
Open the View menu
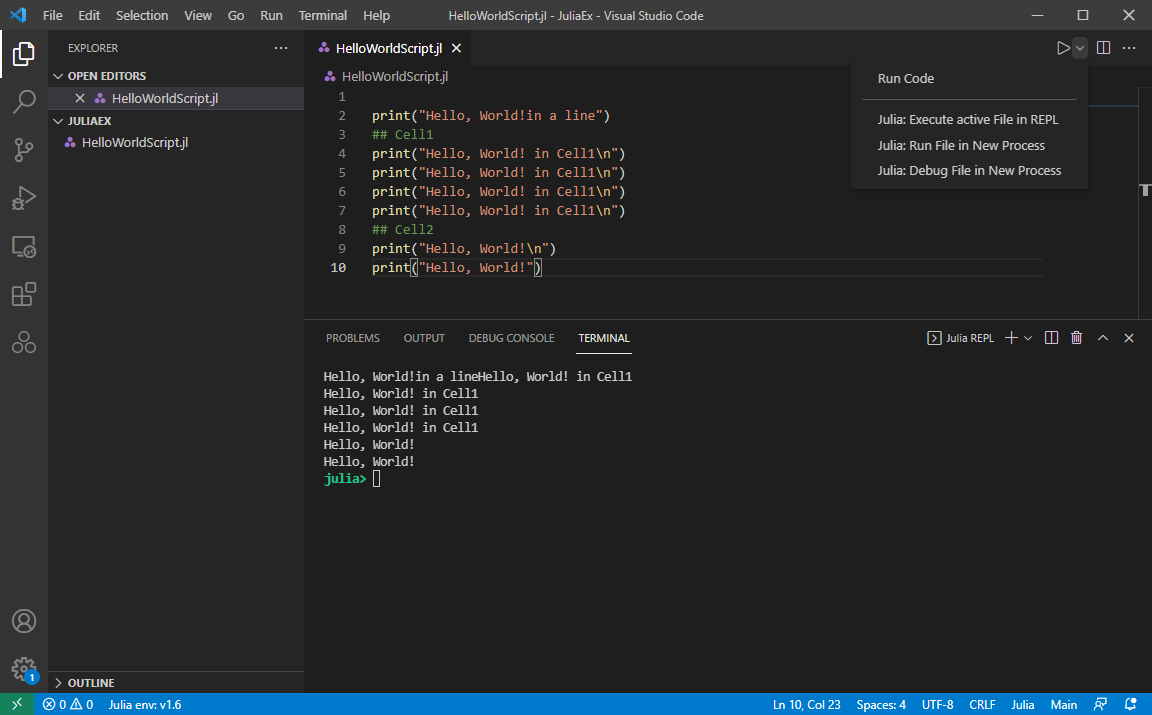198,15
